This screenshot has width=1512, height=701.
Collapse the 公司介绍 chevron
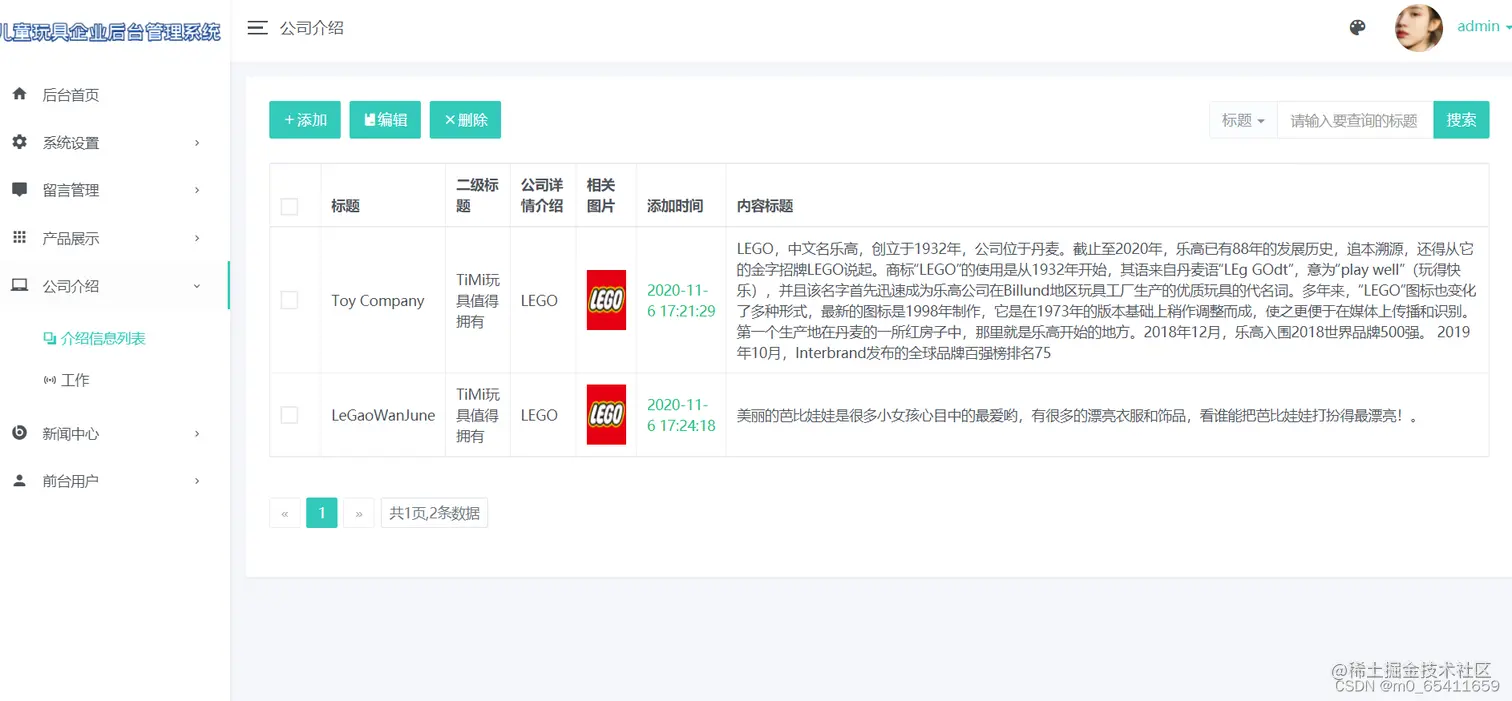coord(197,286)
